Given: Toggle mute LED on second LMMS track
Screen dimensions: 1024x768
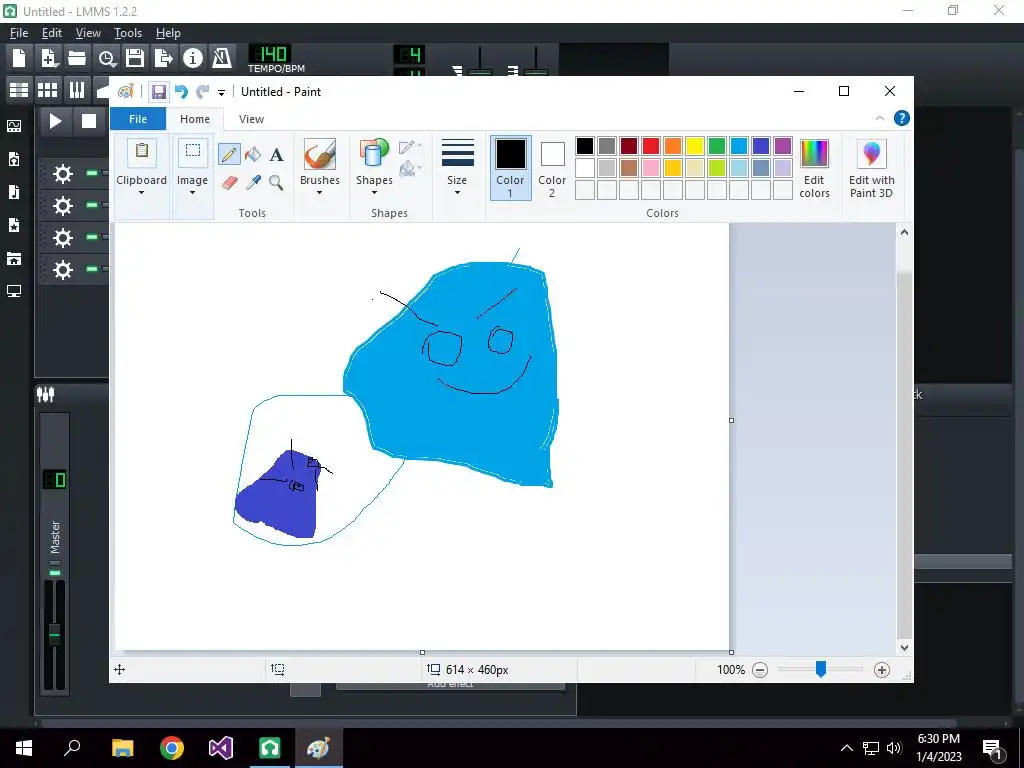Looking at the screenshot, I should pyautogui.click(x=92, y=205).
